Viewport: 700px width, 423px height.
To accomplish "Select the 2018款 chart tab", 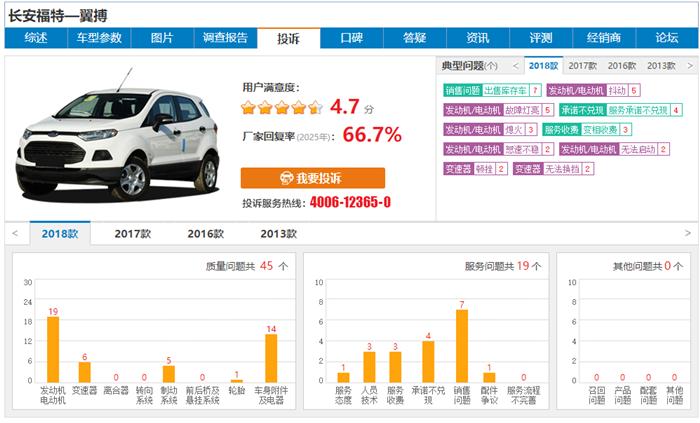I will tap(60, 233).
